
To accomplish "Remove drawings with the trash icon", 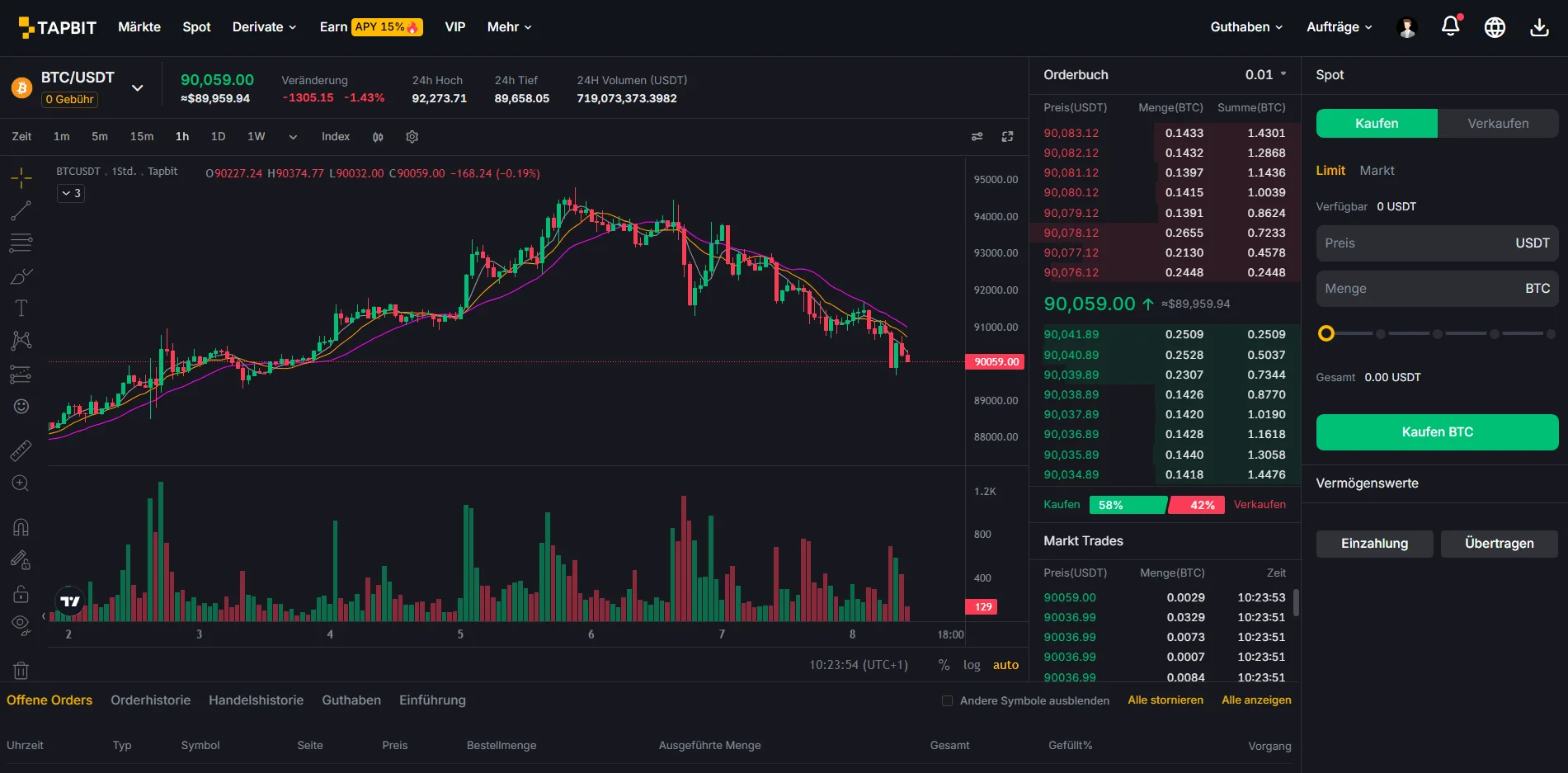I will [x=21, y=671].
